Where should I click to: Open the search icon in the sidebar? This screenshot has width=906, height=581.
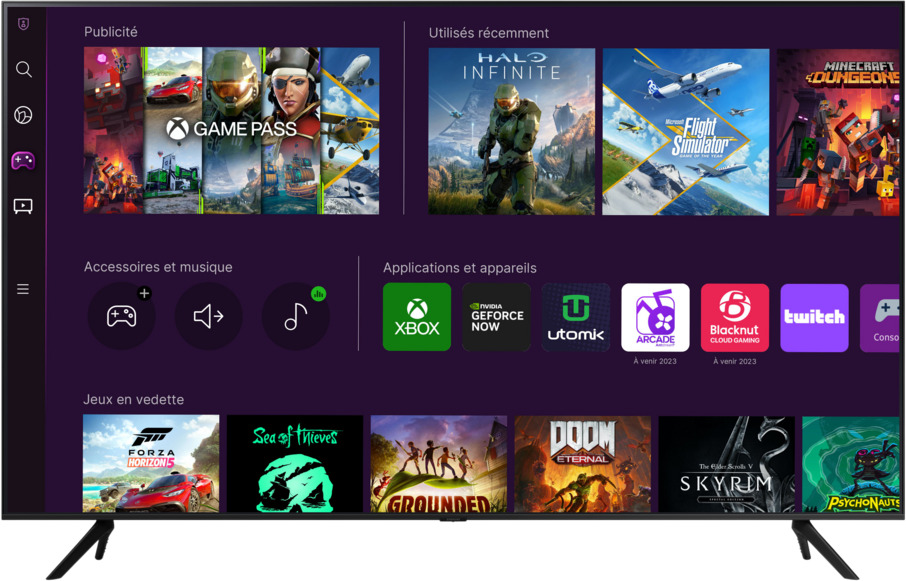coord(24,70)
